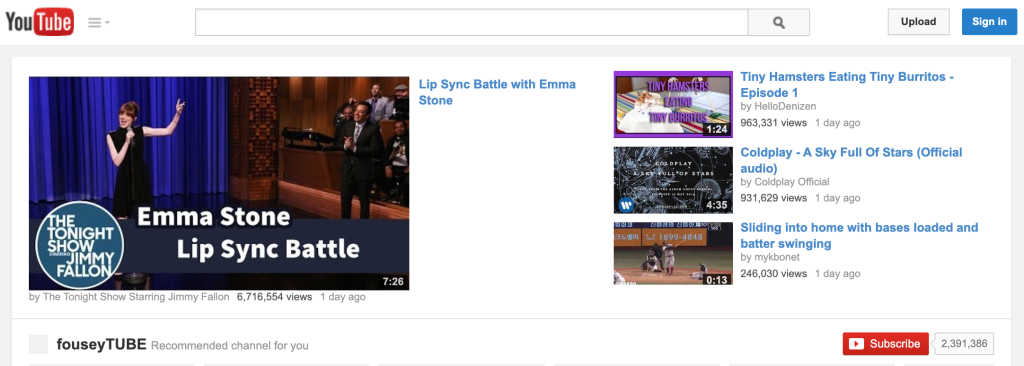Open the Tonight Show Starring Jimmy Fallon channel
1024x366 pixels.
[x=136, y=297]
